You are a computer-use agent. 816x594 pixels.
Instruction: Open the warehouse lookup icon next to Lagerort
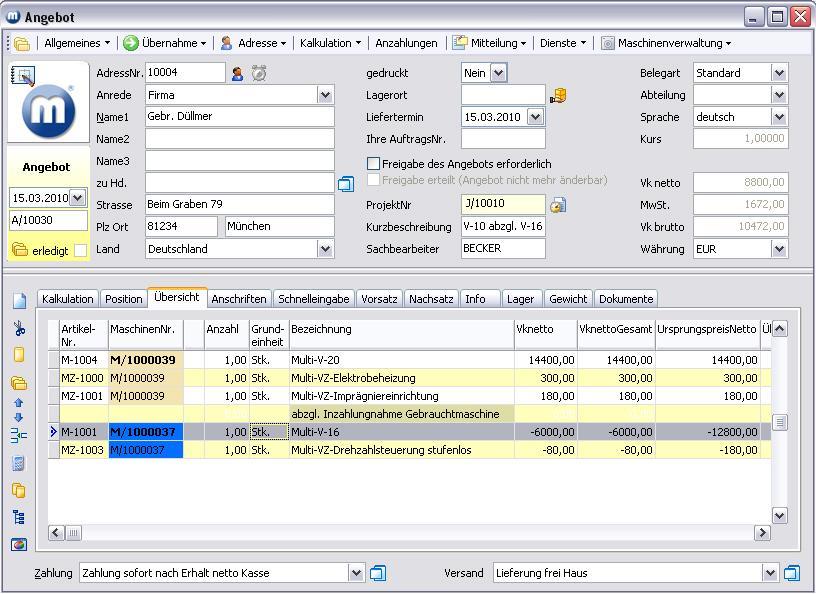[x=558, y=95]
